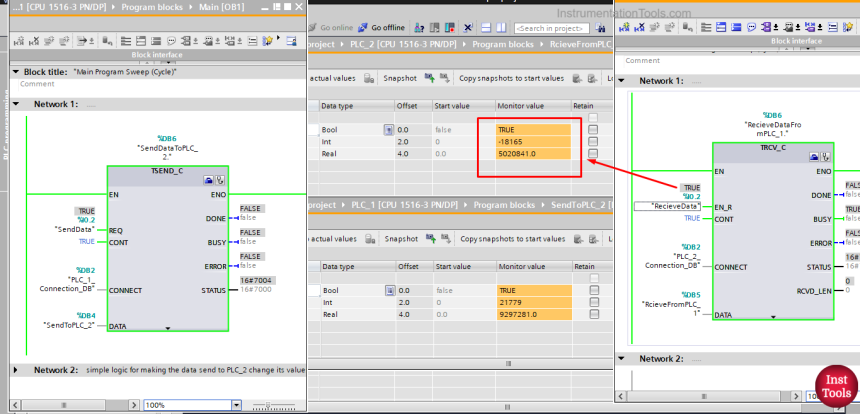The height and width of the screenshot is (414, 860).
Task: Click PLC_2 [CPU 1516-3 PN/DP] breadcrumb
Action: (x=403, y=44)
